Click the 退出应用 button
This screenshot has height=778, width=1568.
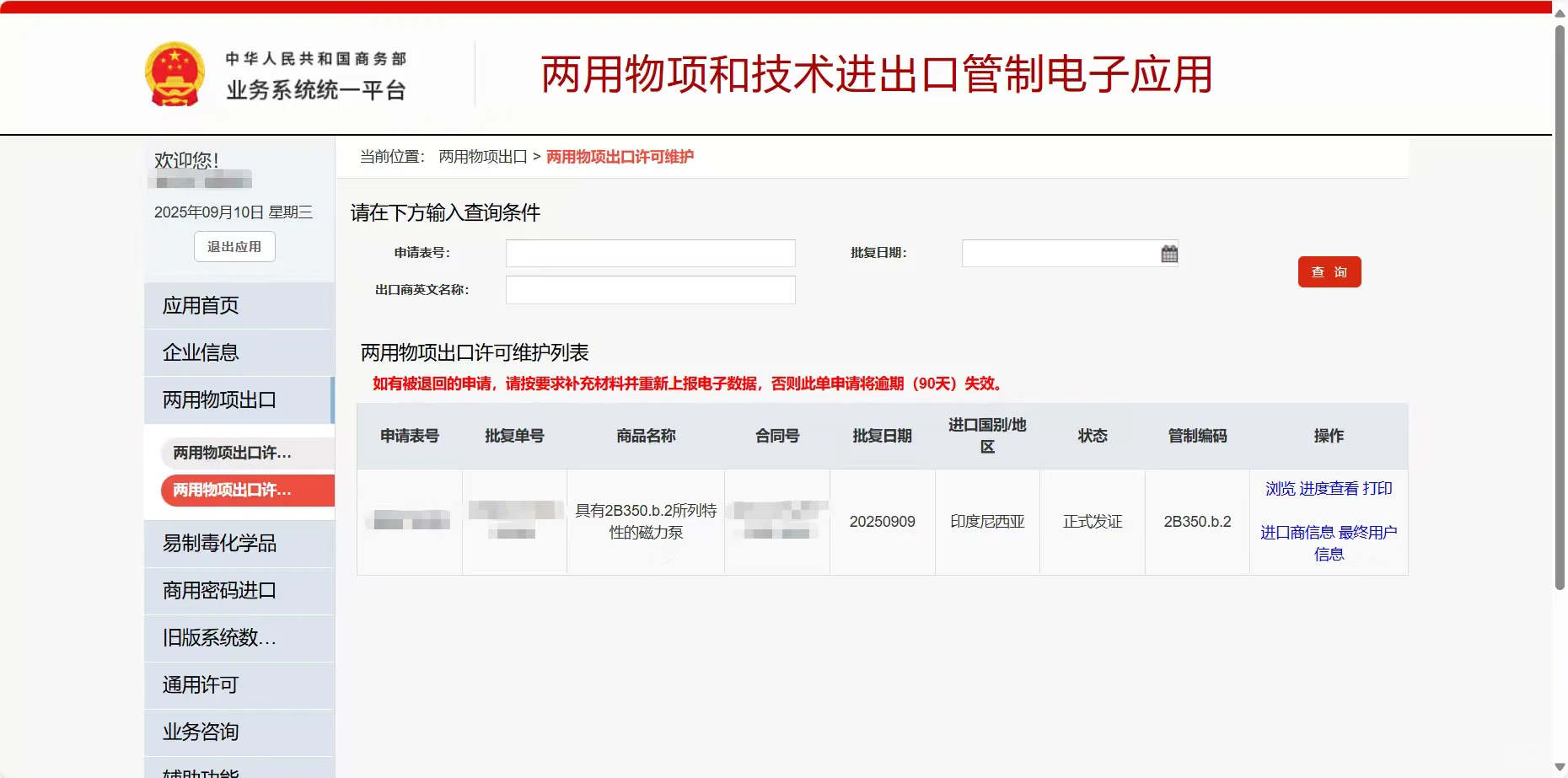tap(234, 246)
